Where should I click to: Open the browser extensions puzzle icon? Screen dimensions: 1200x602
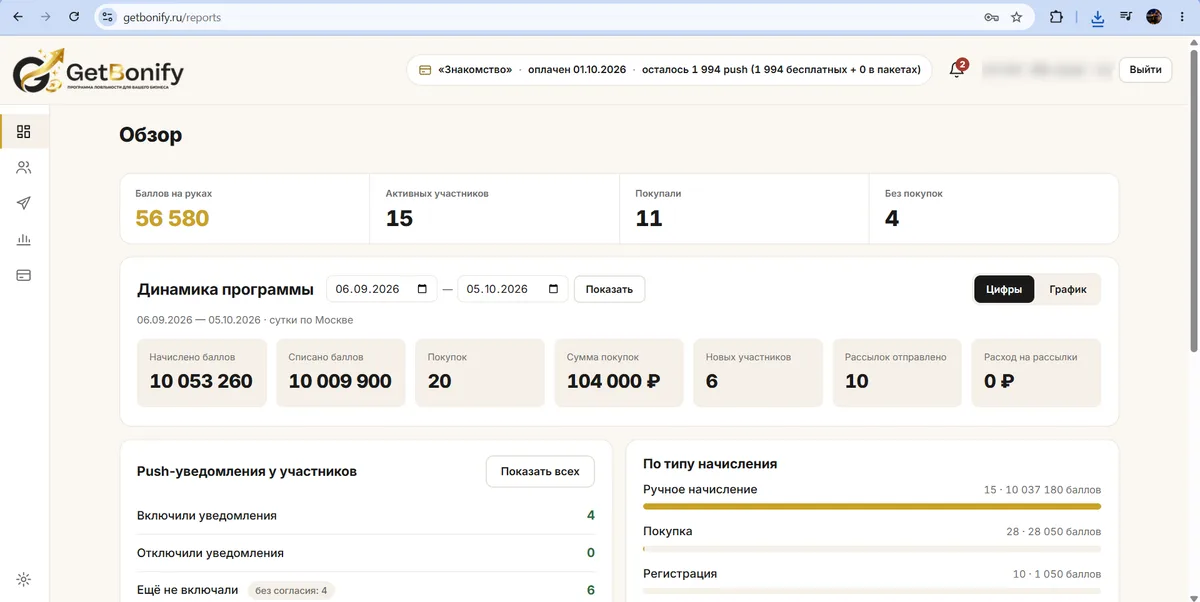point(1056,17)
